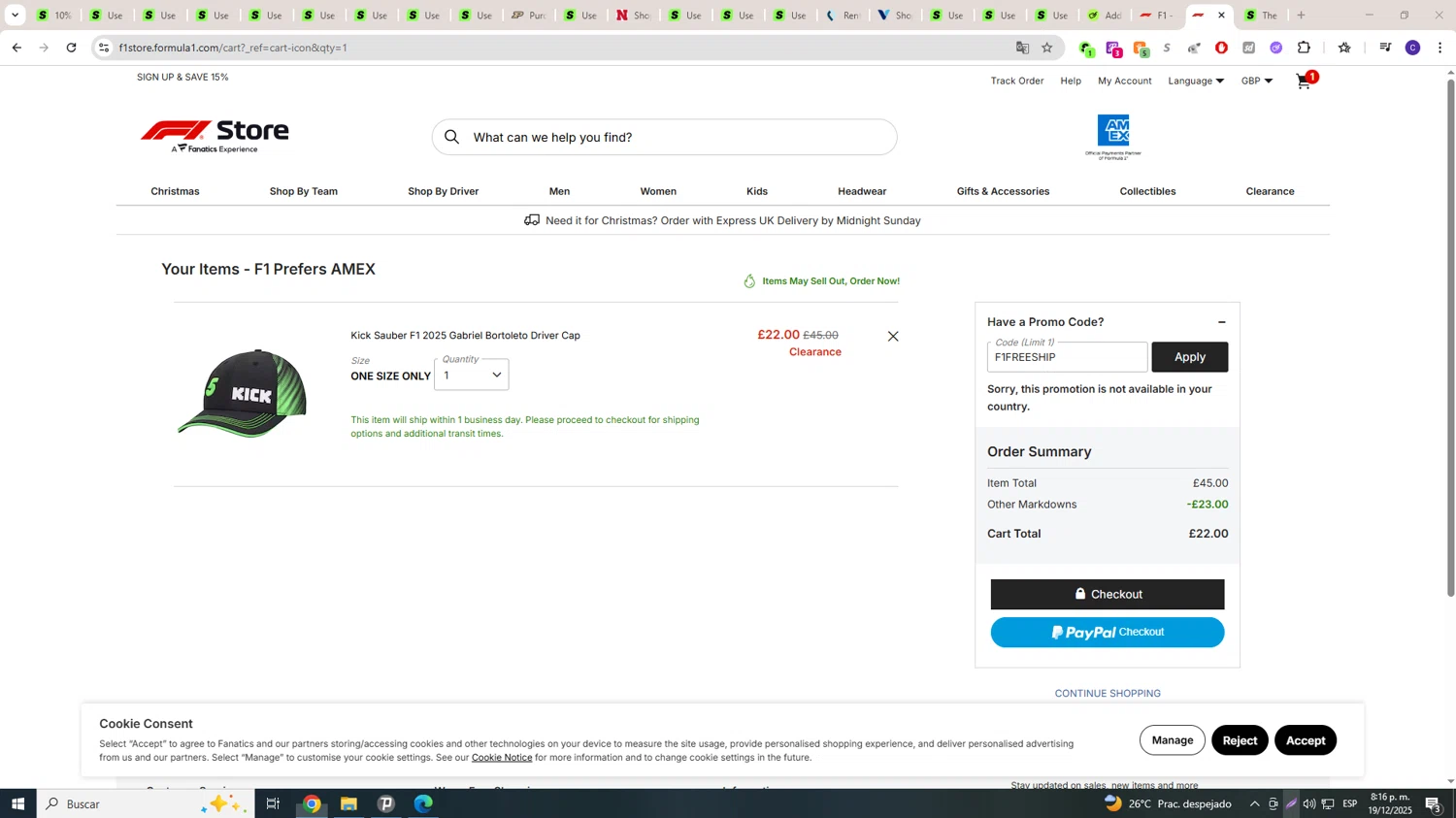1456x818 pixels.
Task: Switch to the adjacent F1 tab
Action: [x=1157, y=16]
